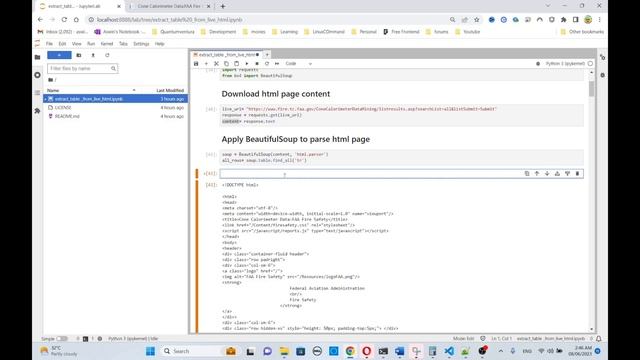
Task: Open a new Chrome tab
Action: click(223, 6)
